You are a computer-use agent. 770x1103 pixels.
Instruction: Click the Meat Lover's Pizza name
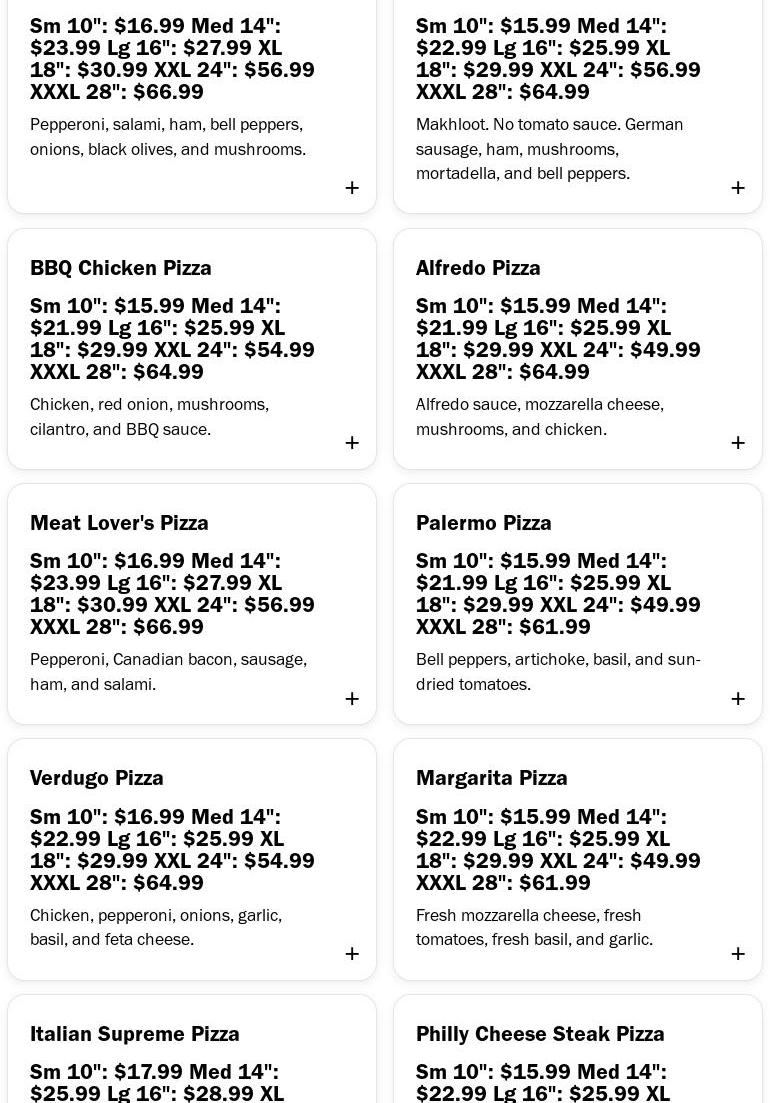point(119,523)
